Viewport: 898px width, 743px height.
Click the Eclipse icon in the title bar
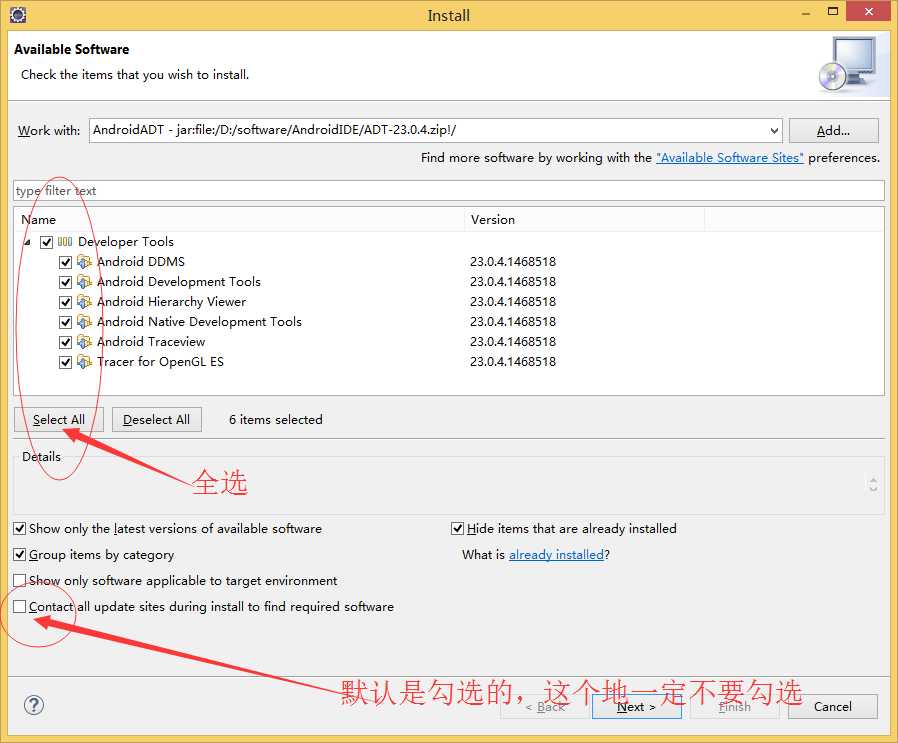click(x=18, y=15)
